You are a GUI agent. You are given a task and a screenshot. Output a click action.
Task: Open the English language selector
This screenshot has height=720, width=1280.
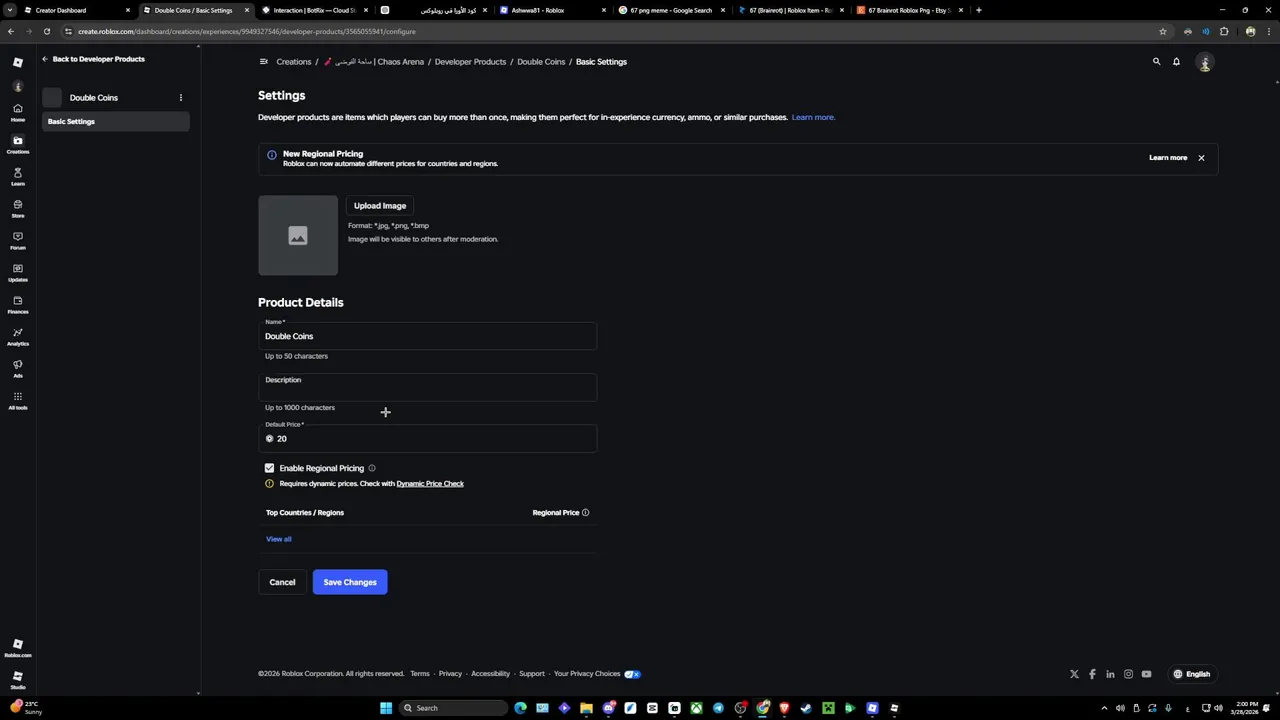pos(1192,674)
